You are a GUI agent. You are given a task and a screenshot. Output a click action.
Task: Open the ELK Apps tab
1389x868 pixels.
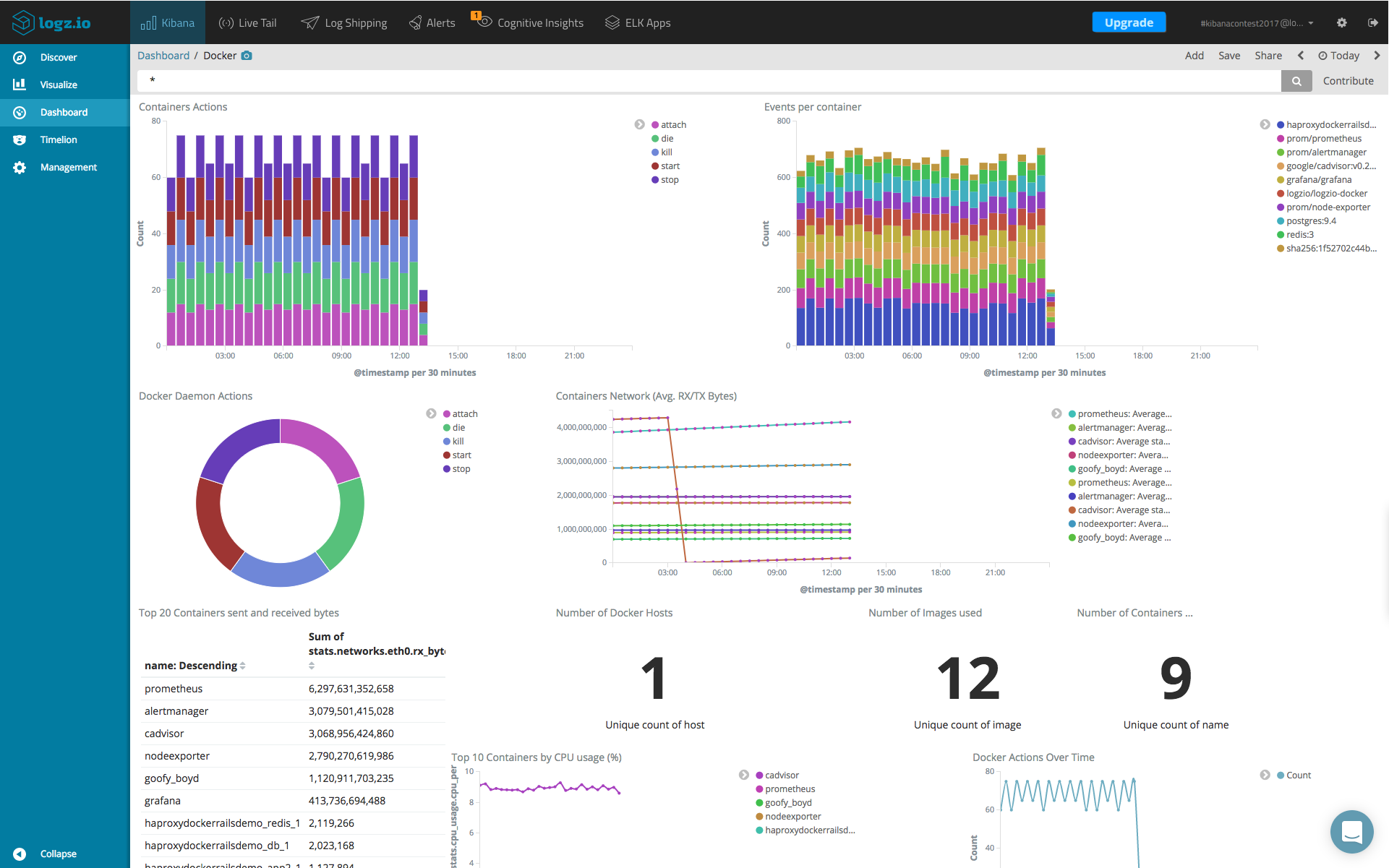(x=638, y=22)
